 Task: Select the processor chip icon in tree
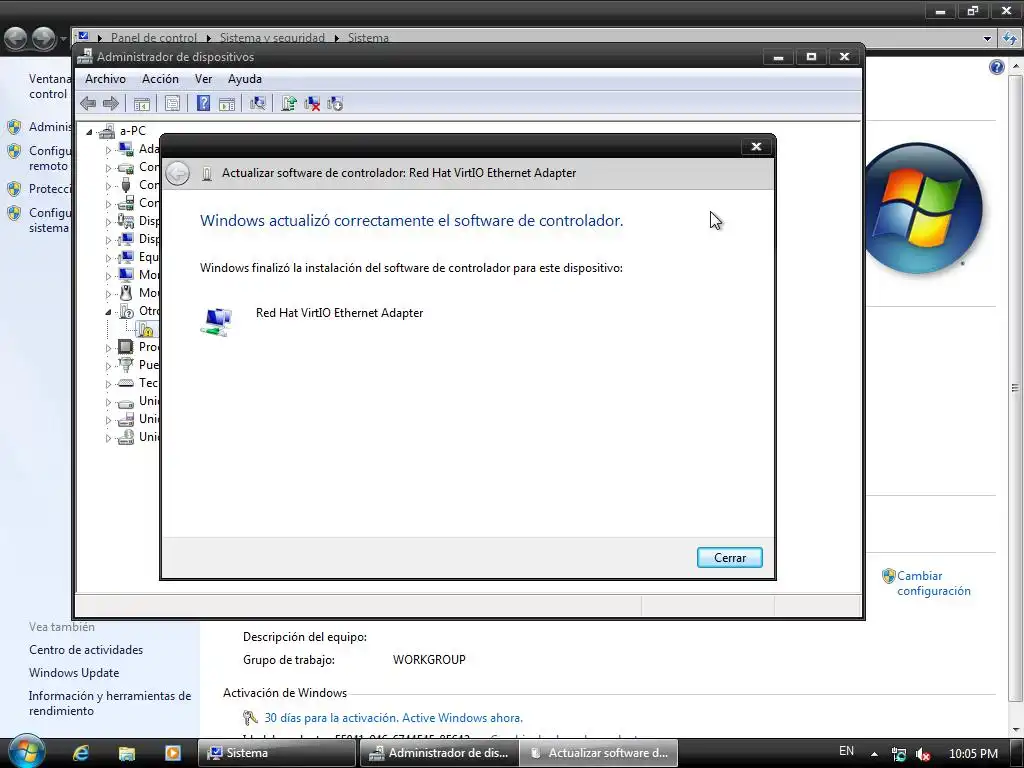(x=125, y=347)
